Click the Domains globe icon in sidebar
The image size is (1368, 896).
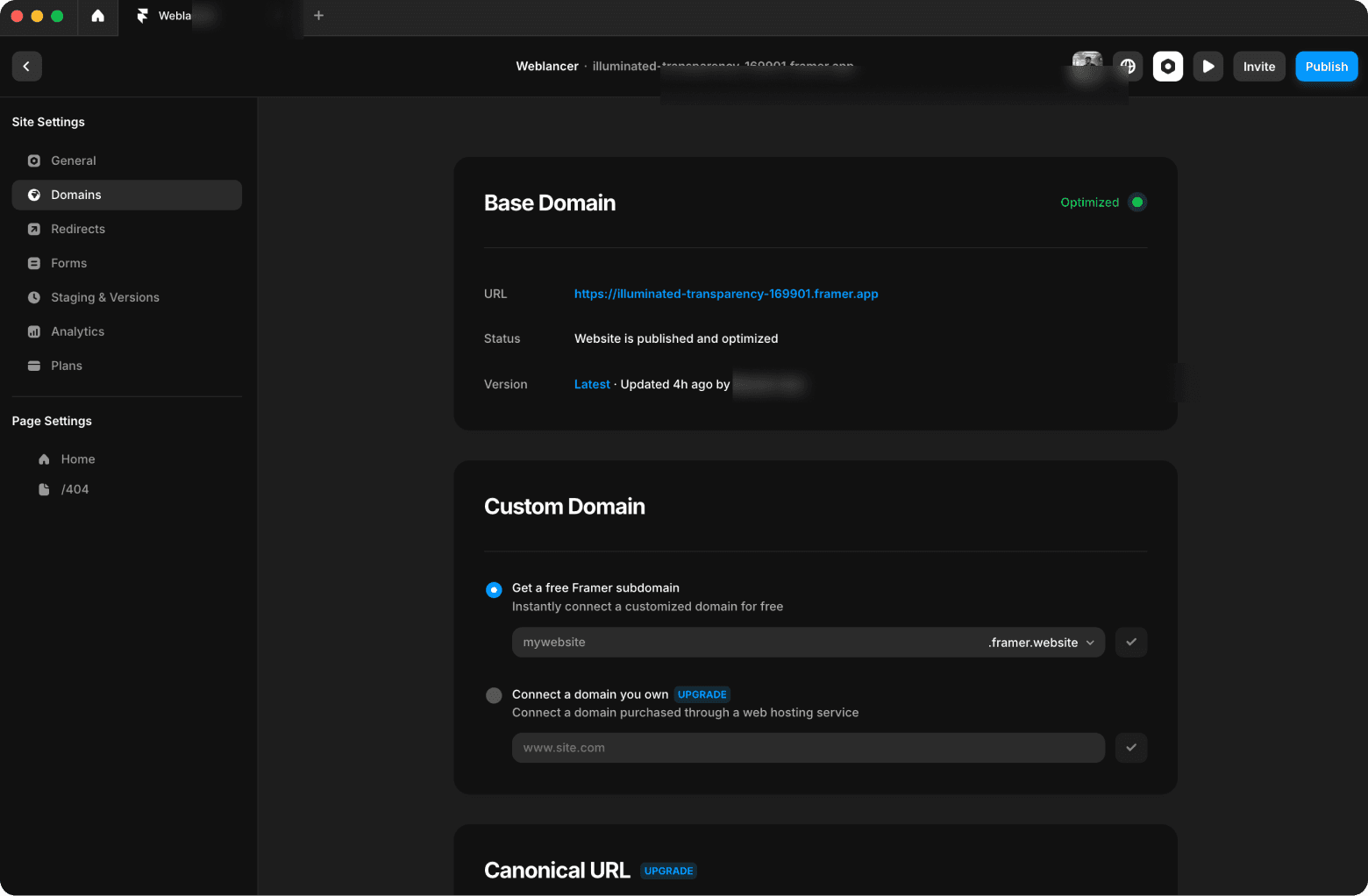pos(34,196)
